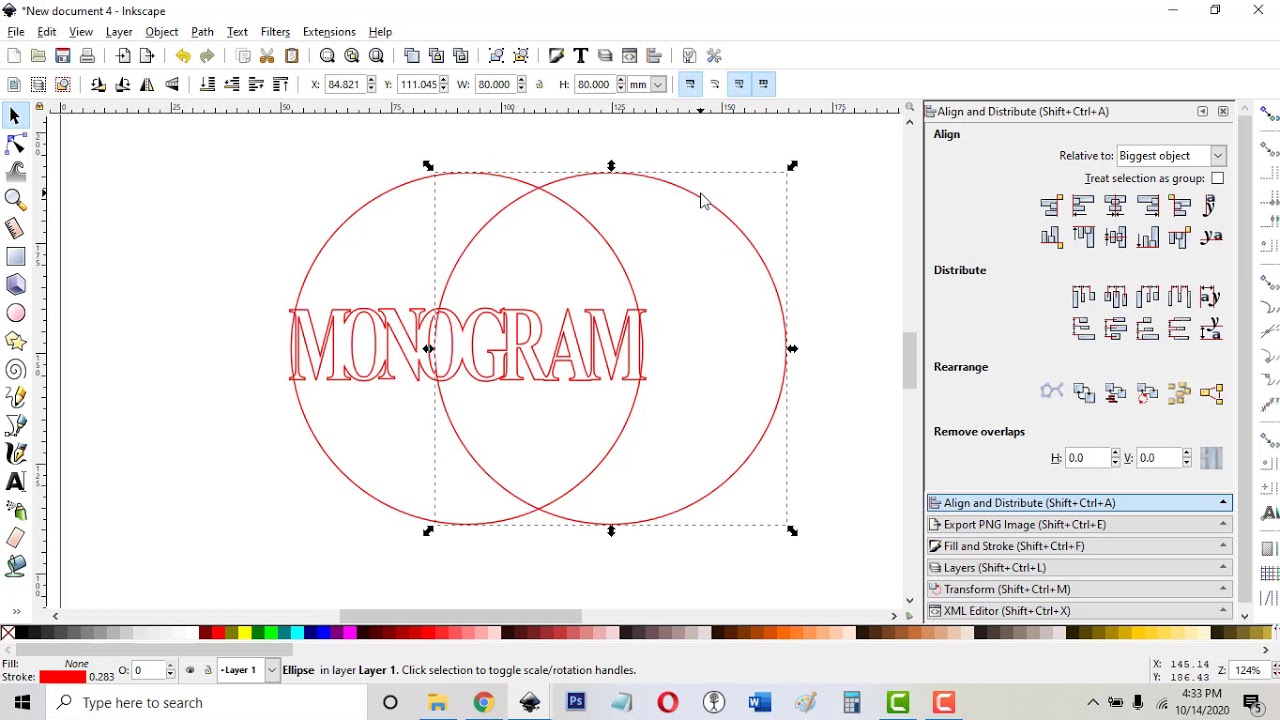The image size is (1280, 720).
Task: Select the Star polygon tool
Action: click(x=15, y=341)
